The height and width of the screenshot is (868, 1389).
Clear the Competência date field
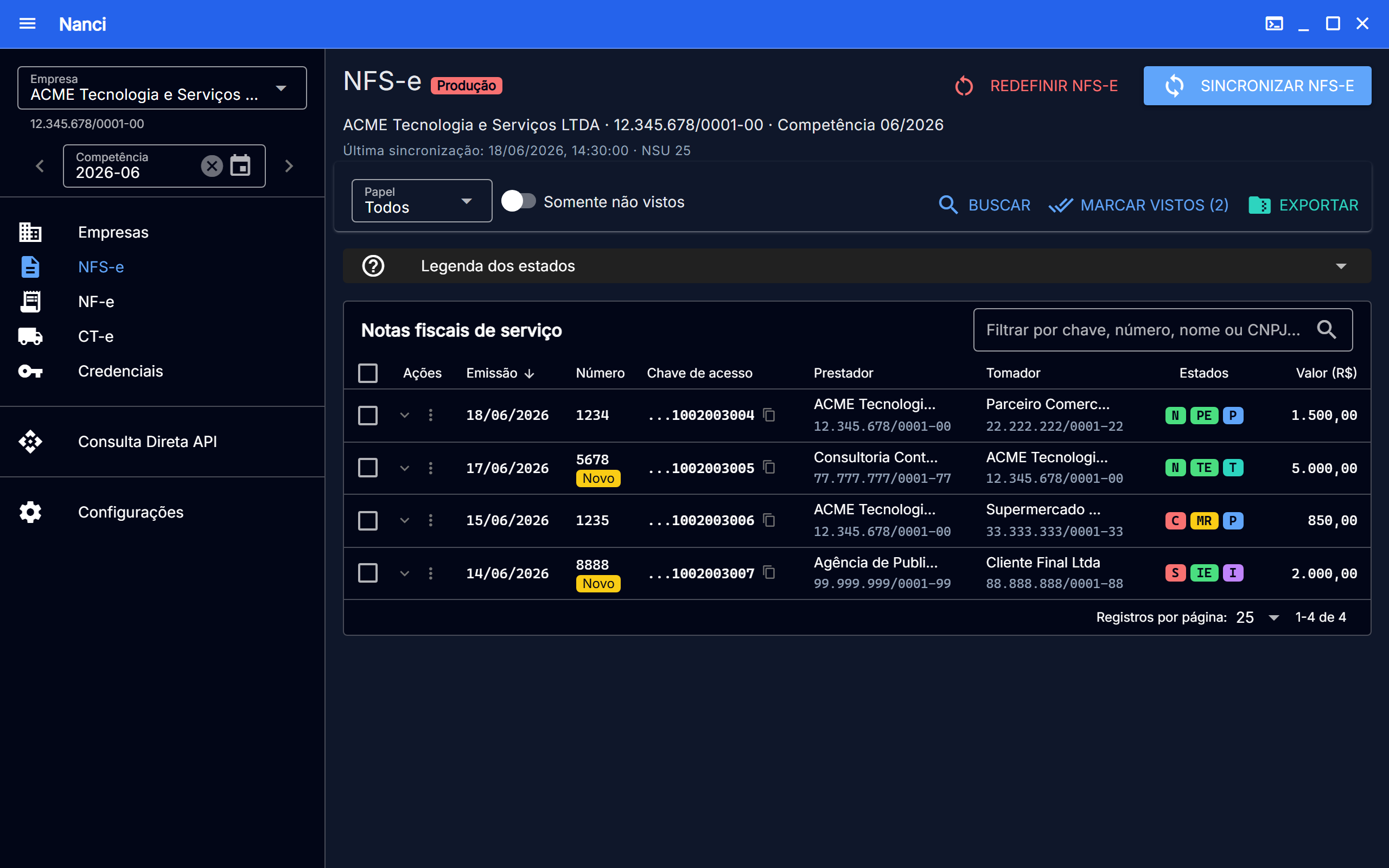pyautogui.click(x=212, y=166)
